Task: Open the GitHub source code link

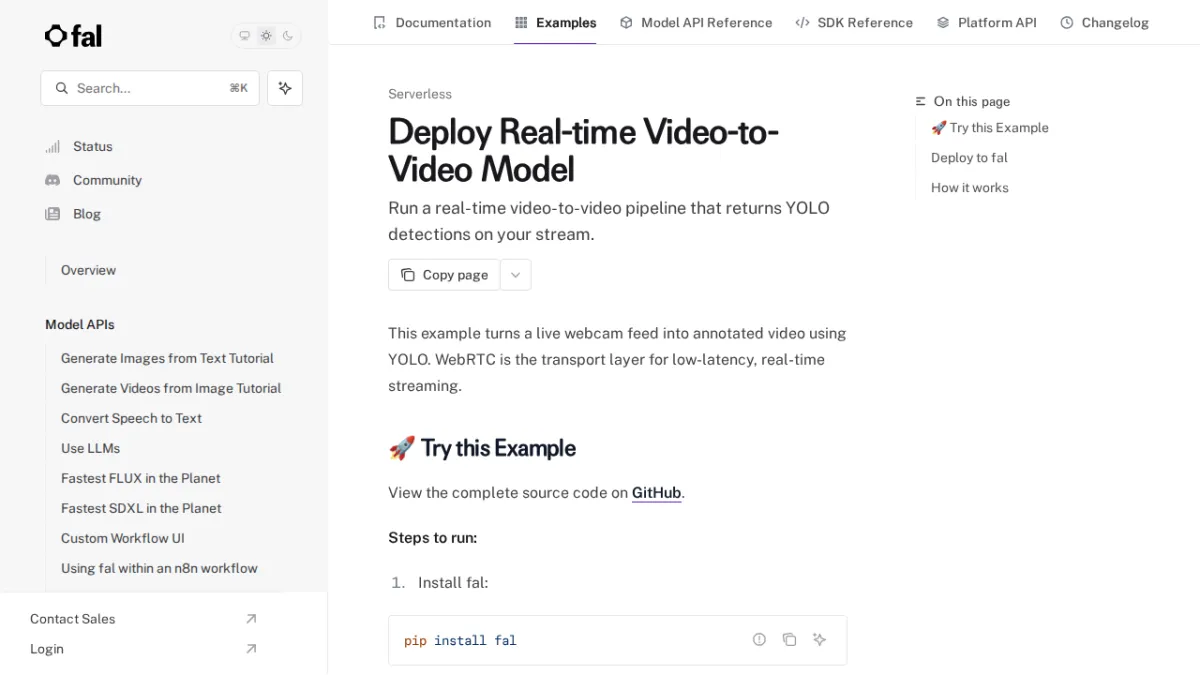Action: click(656, 492)
